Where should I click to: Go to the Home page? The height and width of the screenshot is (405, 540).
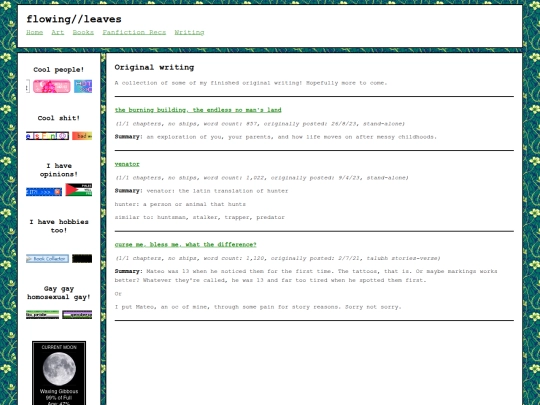[x=34, y=32]
